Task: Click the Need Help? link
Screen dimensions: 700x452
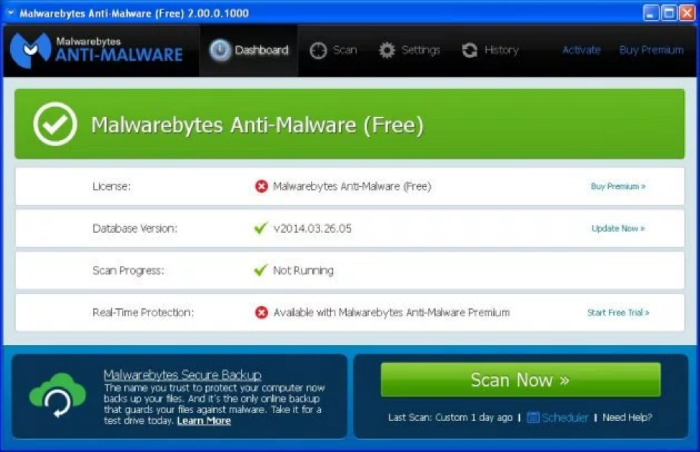Action: [627, 417]
